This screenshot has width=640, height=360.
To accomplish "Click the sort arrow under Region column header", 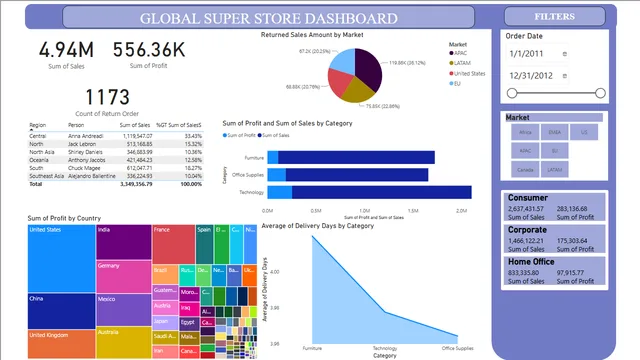I will pyautogui.click(x=31, y=130).
